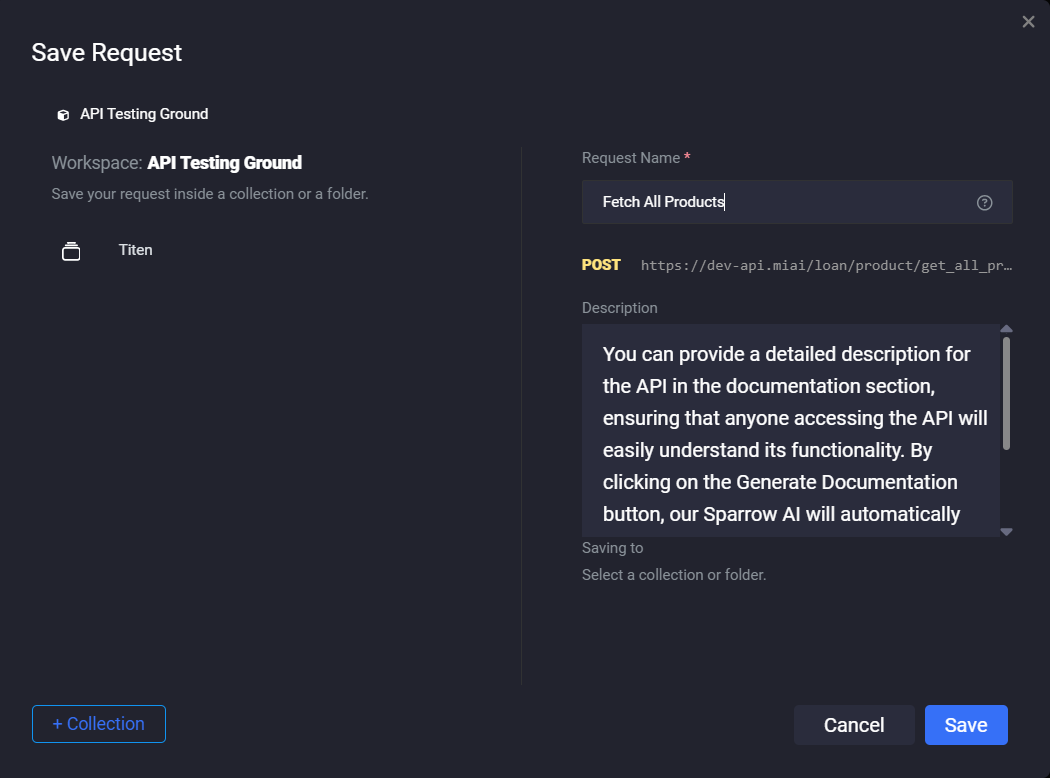Click the help question-mark icon in Request Name
This screenshot has height=778, width=1050.
pyautogui.click(x=984, y=203)
